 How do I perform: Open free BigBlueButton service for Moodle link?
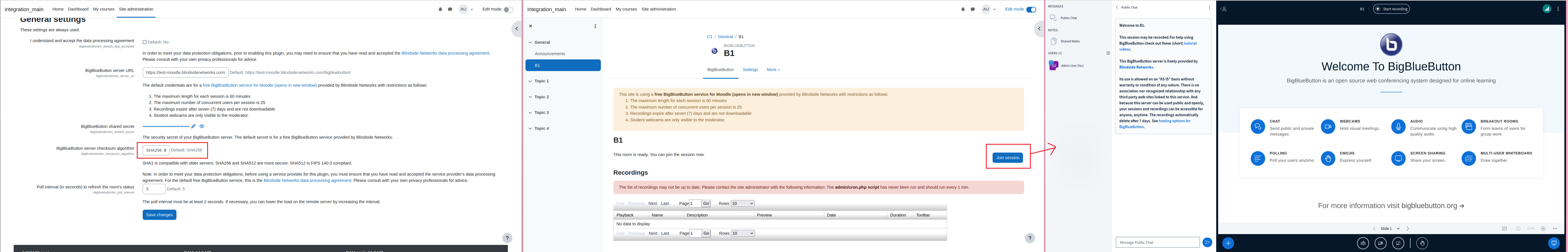click(260, 86)
